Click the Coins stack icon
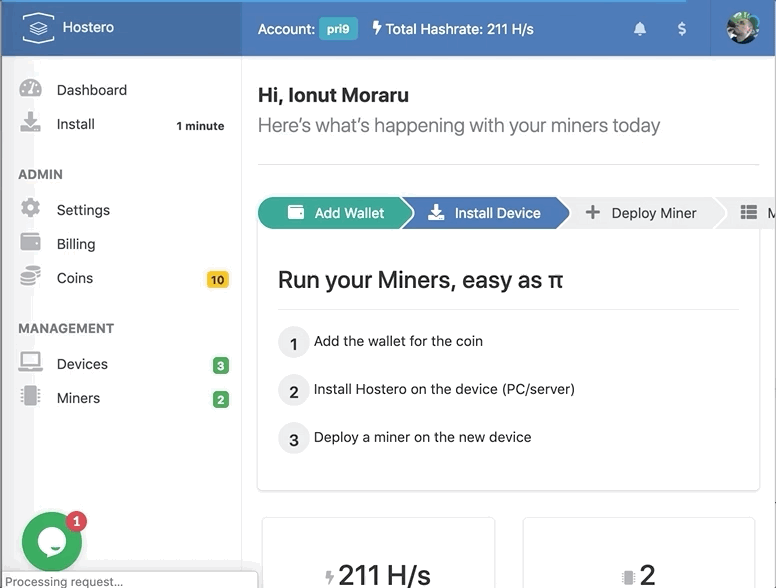Image resolution: width=776 pixels, height=588 pixels. pos(31,277)
